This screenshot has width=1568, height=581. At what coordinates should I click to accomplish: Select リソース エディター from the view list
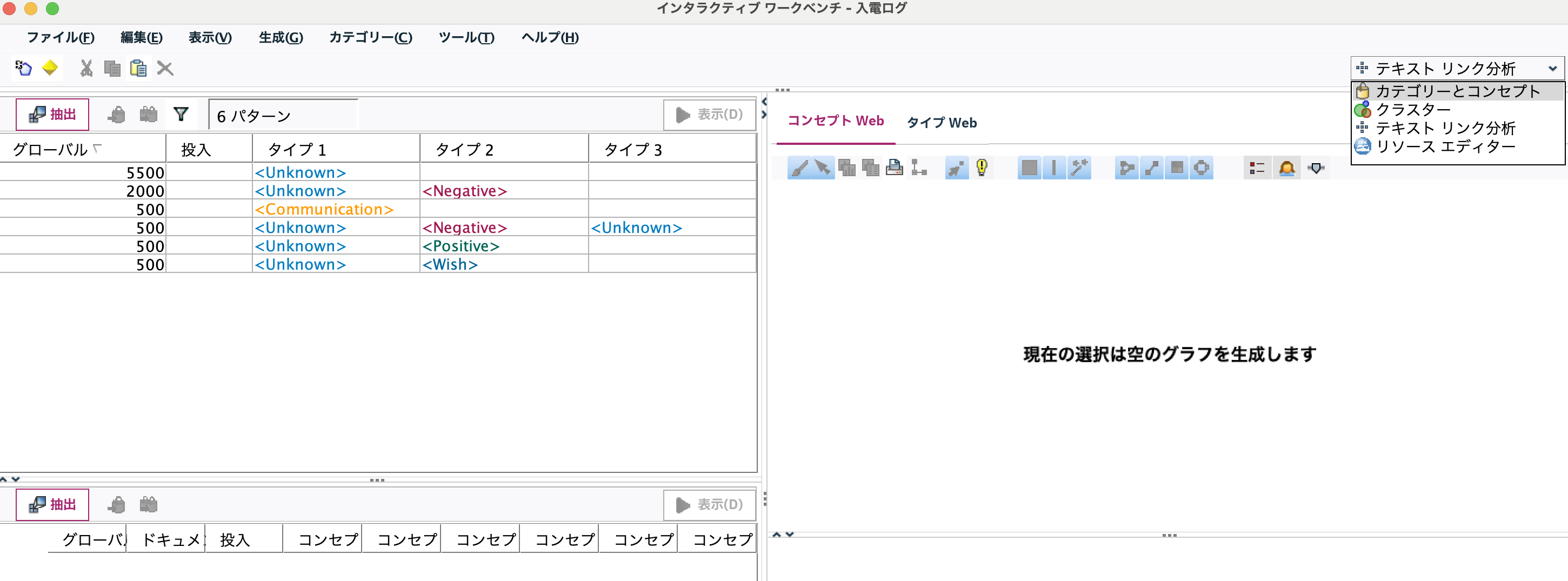(1443, 146)
